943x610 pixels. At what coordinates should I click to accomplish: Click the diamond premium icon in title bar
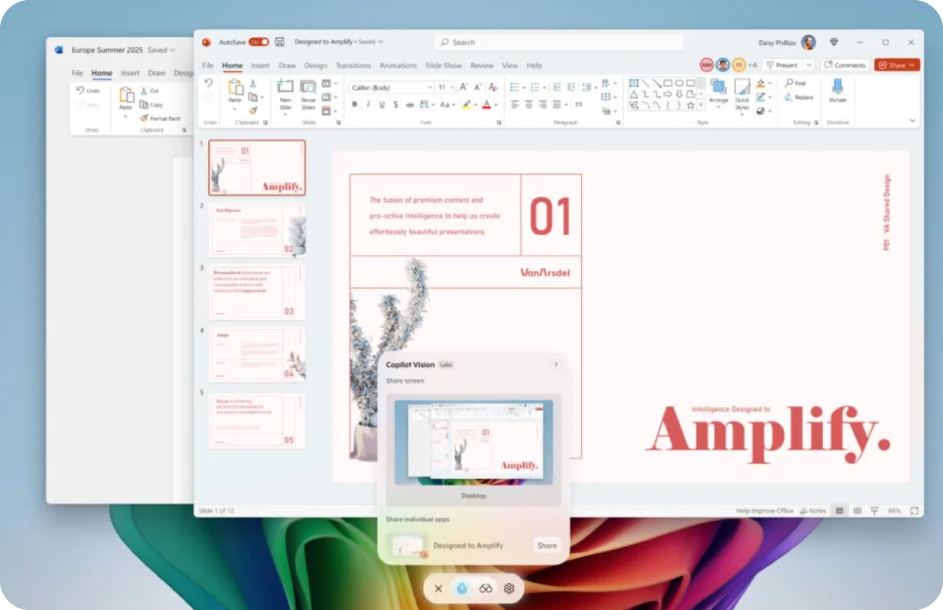click(834, 42)
